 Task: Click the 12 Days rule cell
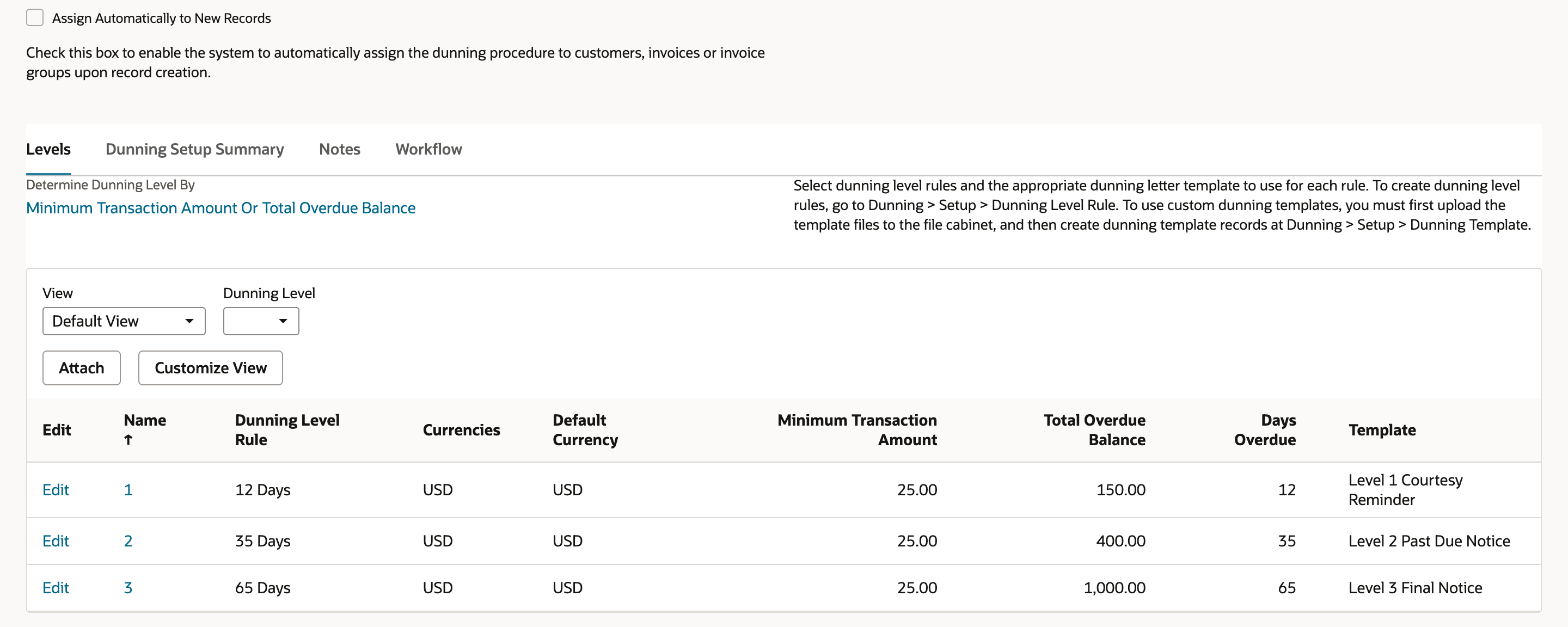(262, 489)
